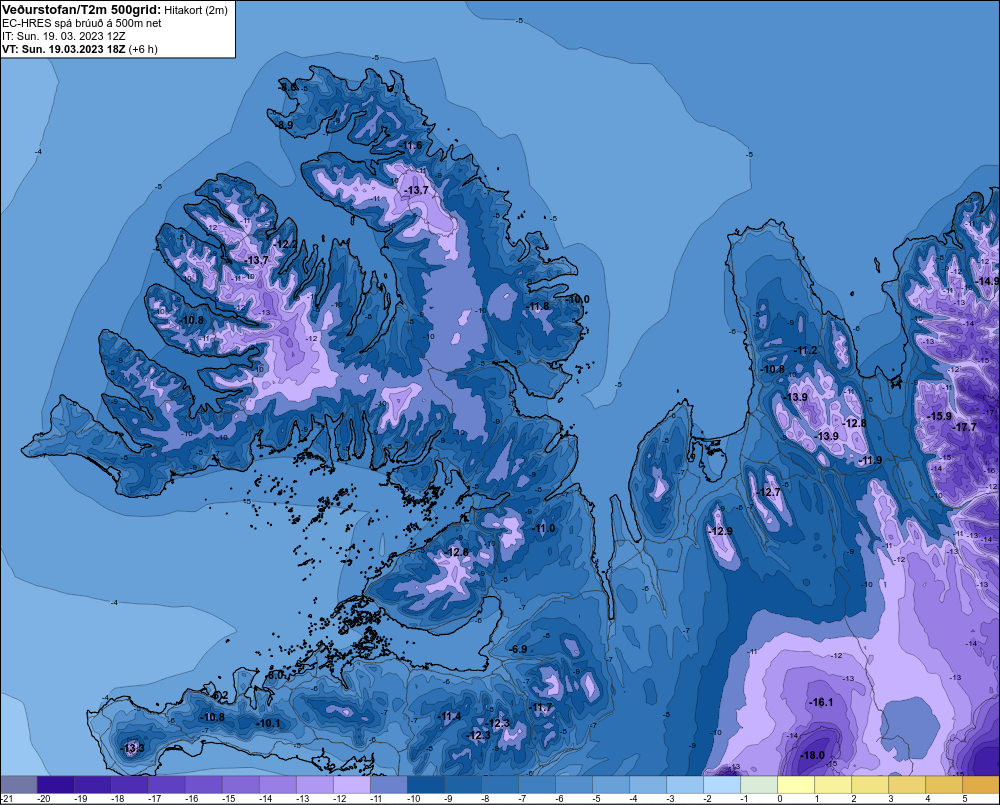Pick the legend swatch between -14 and -13

[278, 785]
